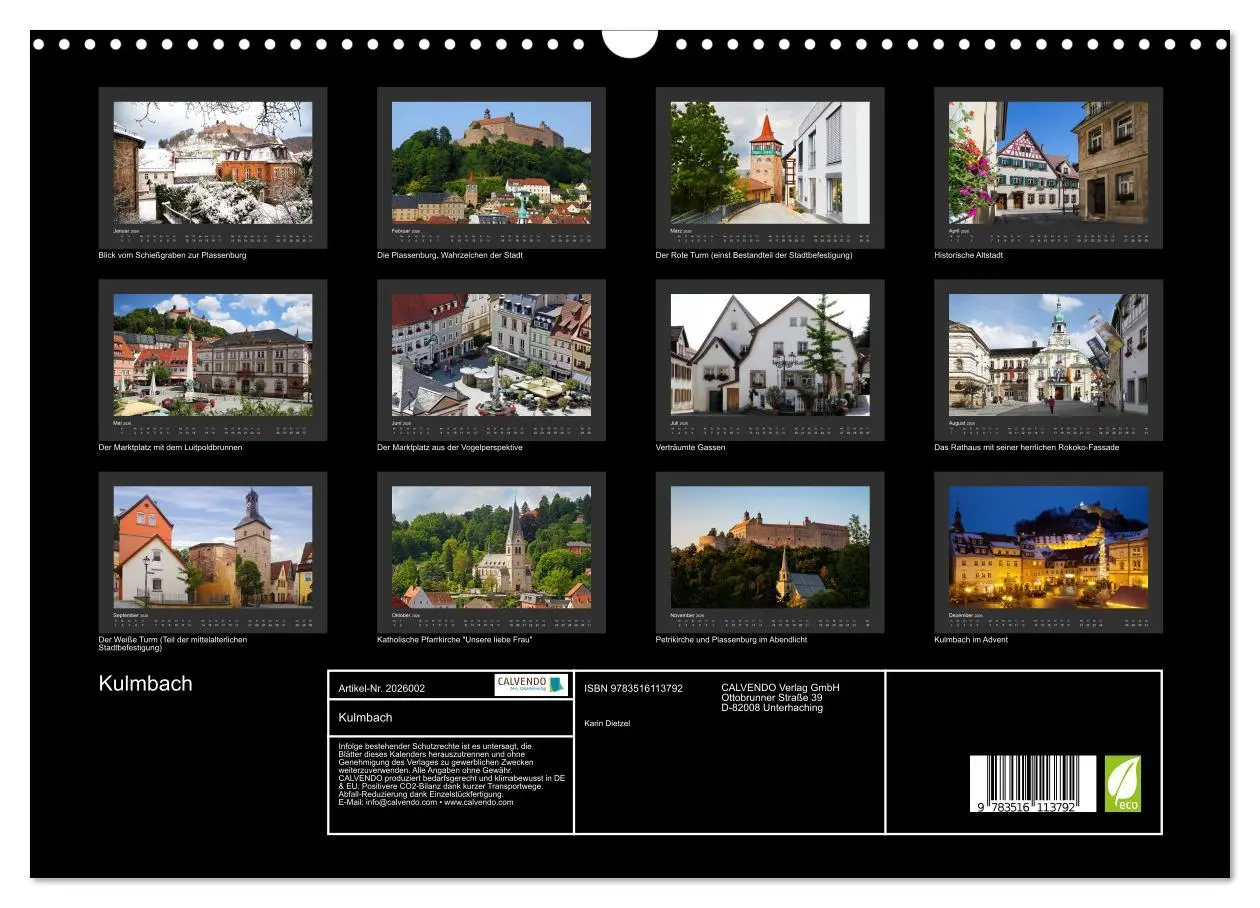Select the December Advent night photo

point(1048,547)
